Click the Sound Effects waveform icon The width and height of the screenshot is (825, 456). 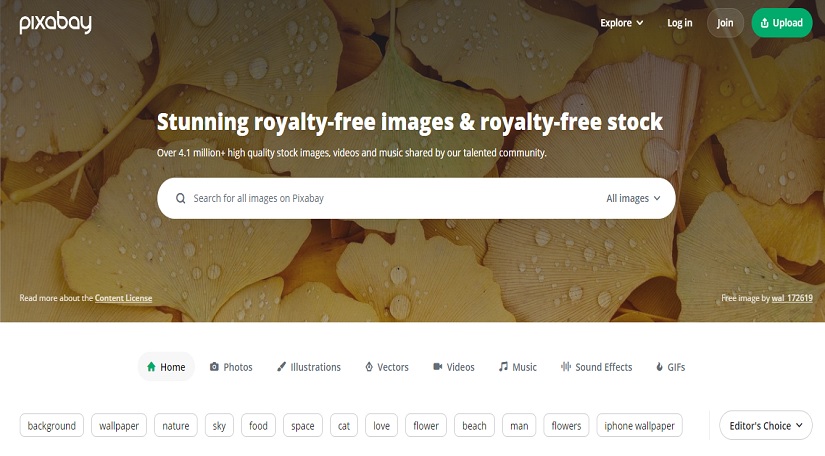coord(566,367)
